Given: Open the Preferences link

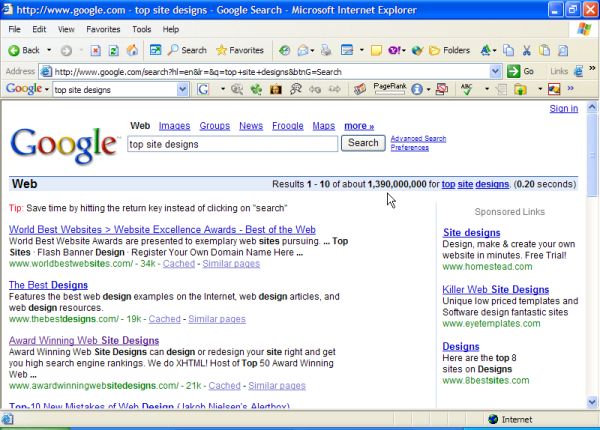Looking at the screenshot, I should point(409,148).
